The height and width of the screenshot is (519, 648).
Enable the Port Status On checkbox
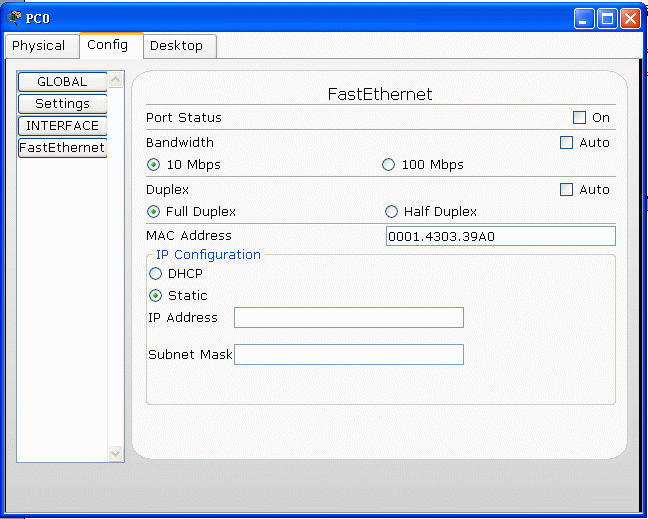coord(579,118)
